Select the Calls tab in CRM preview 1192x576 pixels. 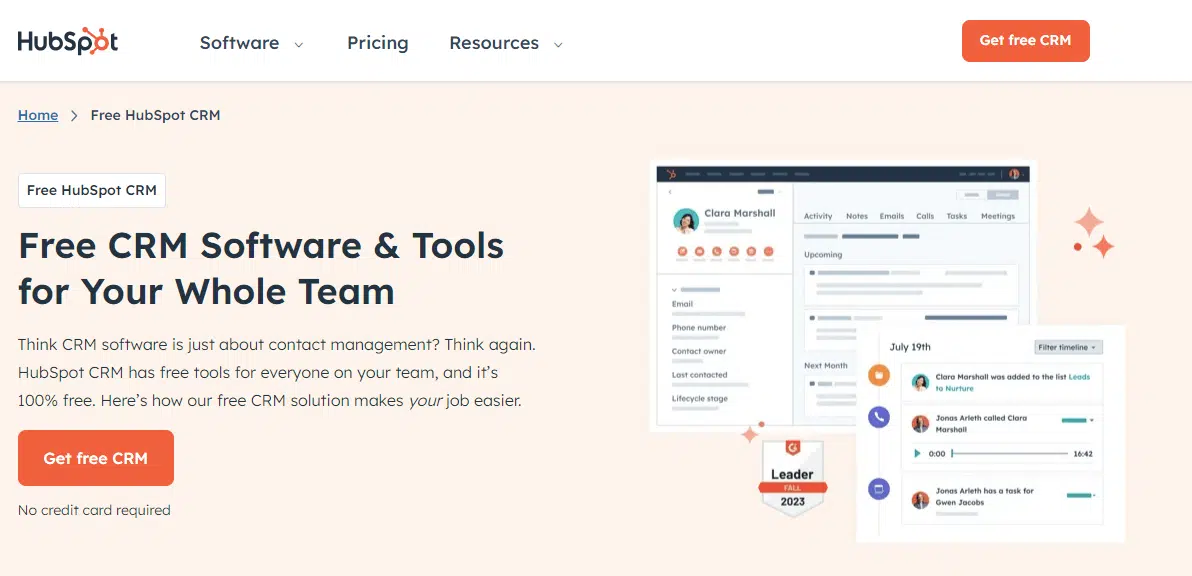tap(925, 216)
